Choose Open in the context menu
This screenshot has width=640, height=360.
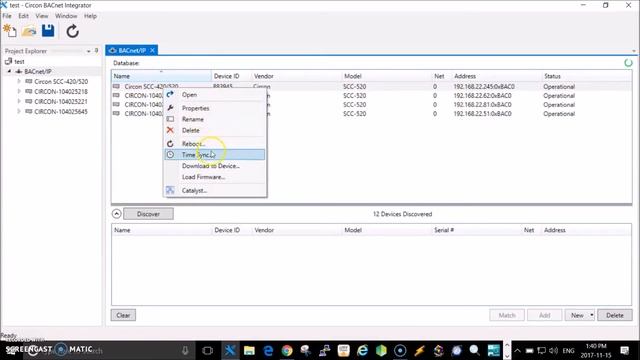tap(215, 95)
